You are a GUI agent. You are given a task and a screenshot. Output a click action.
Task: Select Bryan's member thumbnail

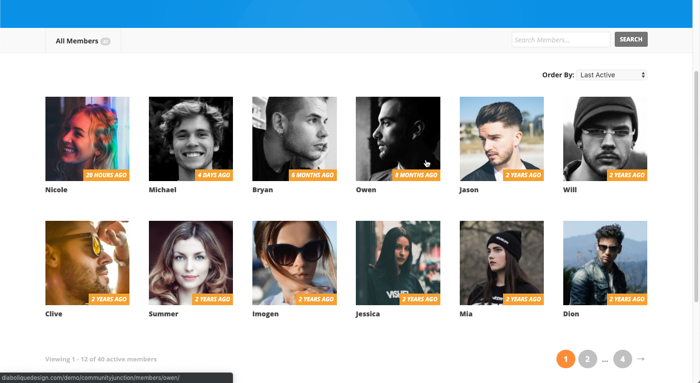(x=294, y=139)
